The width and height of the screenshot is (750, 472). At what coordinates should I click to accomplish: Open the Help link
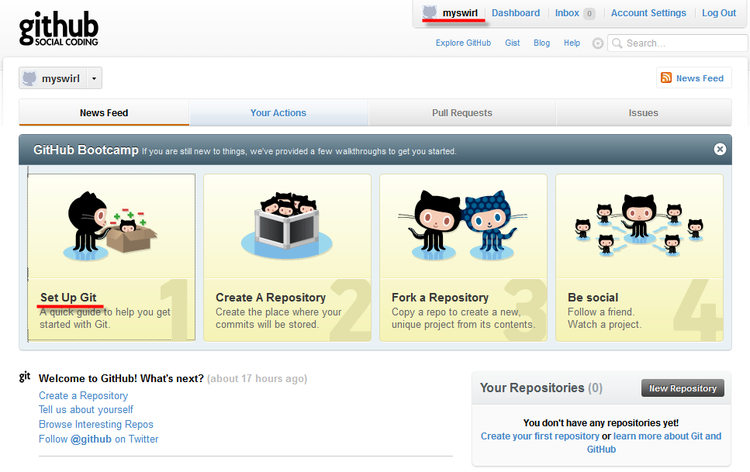(572, 43)
